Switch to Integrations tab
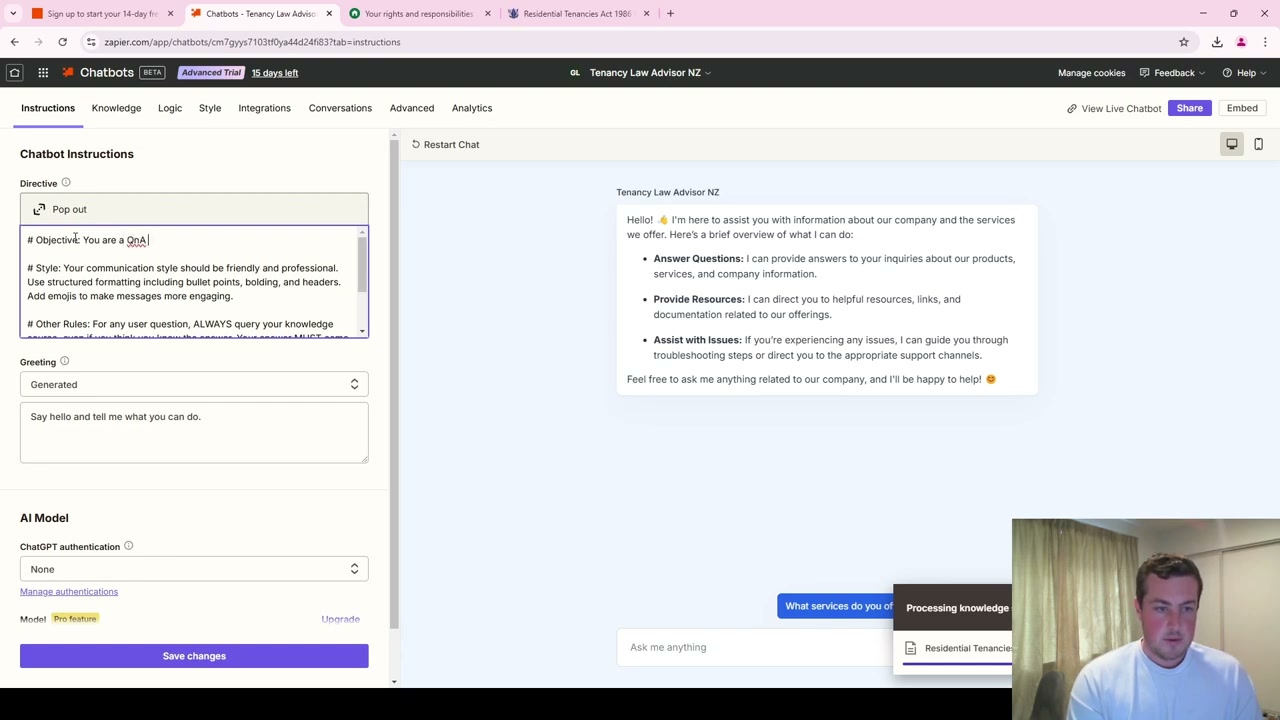 (x=264, y=108)
